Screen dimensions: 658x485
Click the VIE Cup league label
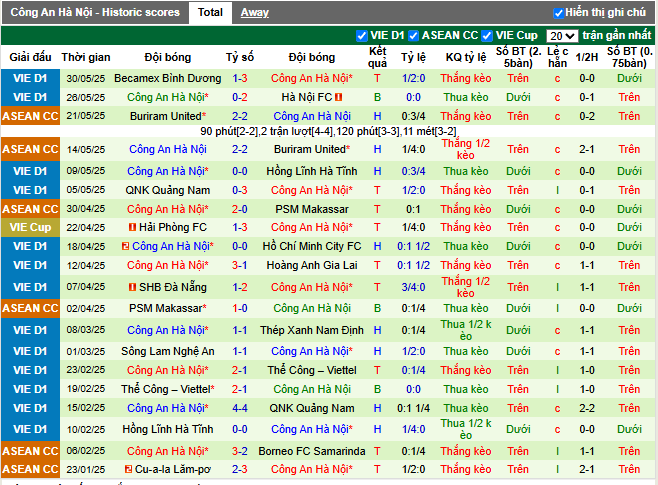tap(30, 227)
